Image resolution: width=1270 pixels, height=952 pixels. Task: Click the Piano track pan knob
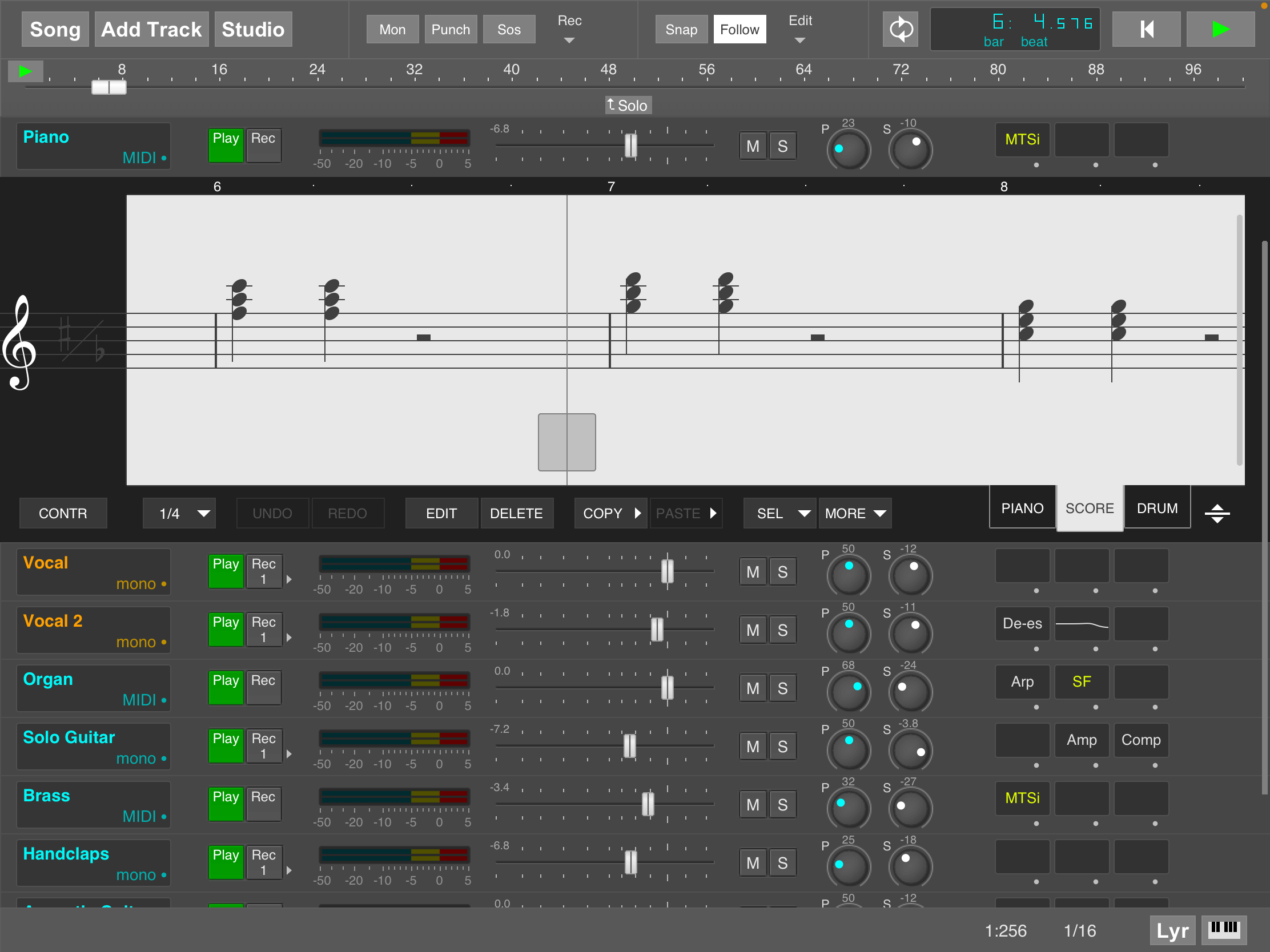(848, 150)
